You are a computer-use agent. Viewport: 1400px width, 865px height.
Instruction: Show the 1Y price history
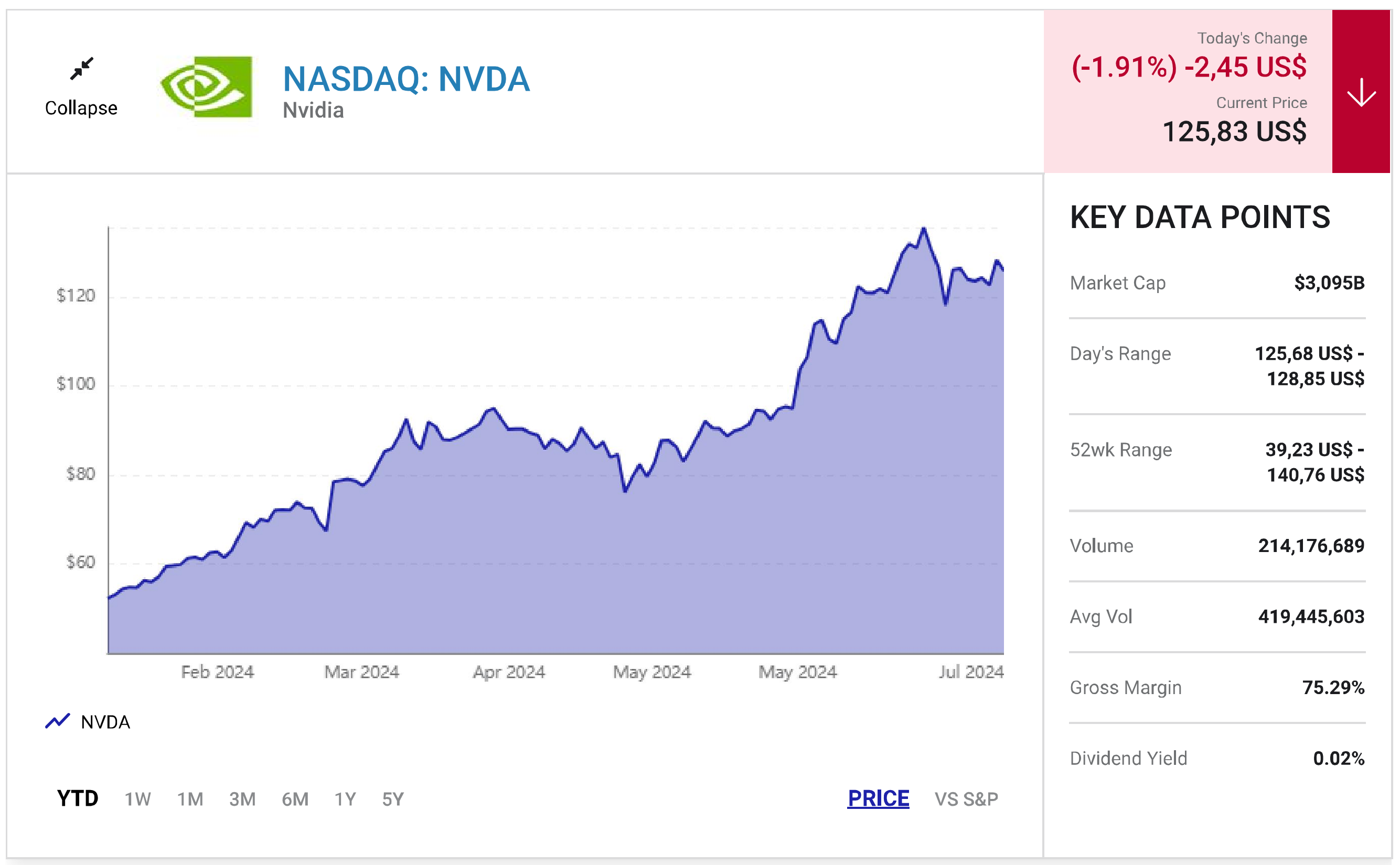pyautogui.click(x=345, y=799)
